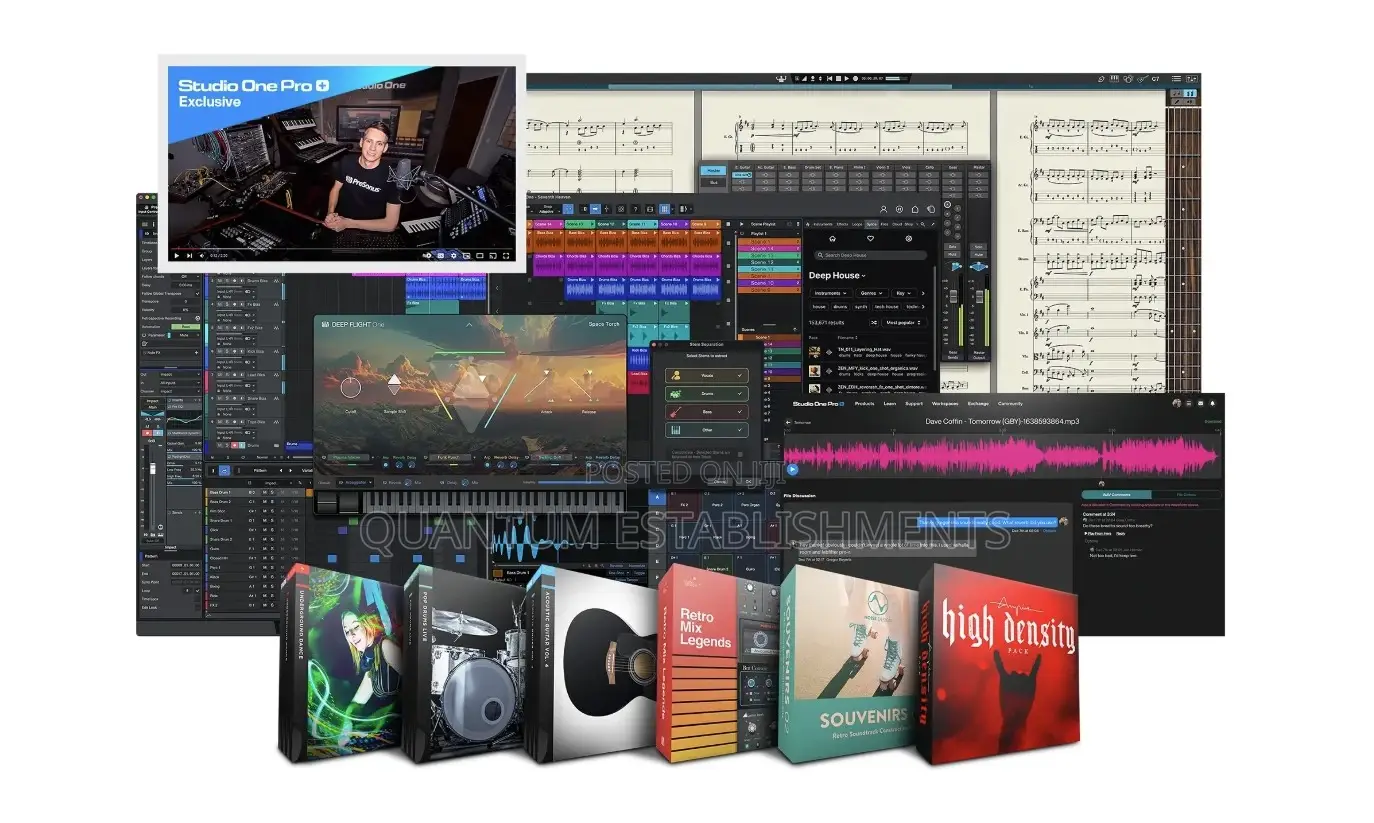Toggle Vocals stem in Stem Separation
This screenshot has height=823, width=1374.
(x=707, y=375)
